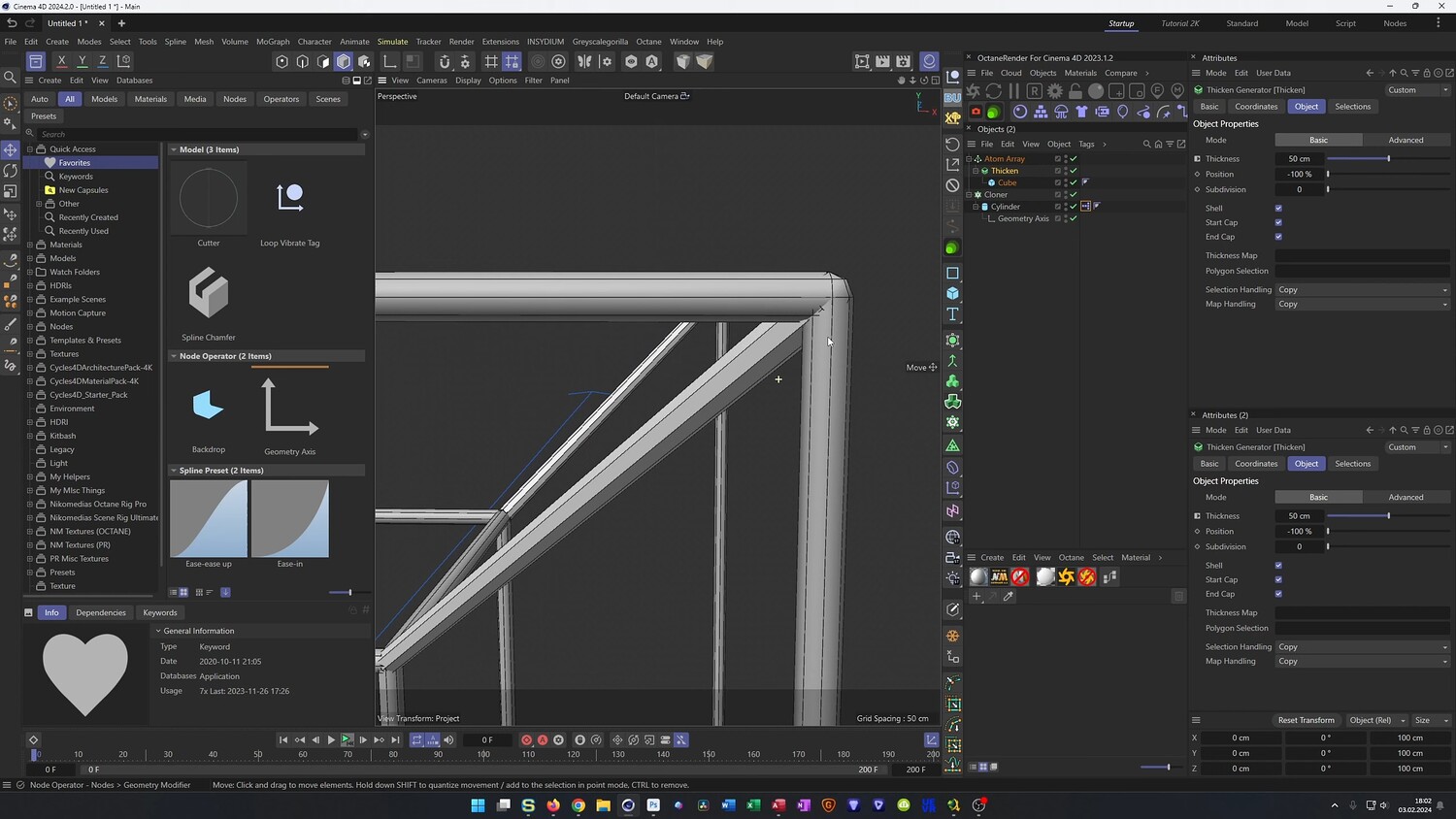Open Google Chrome from the taskbar
1456x819 pixels.
tap(579, 805)
